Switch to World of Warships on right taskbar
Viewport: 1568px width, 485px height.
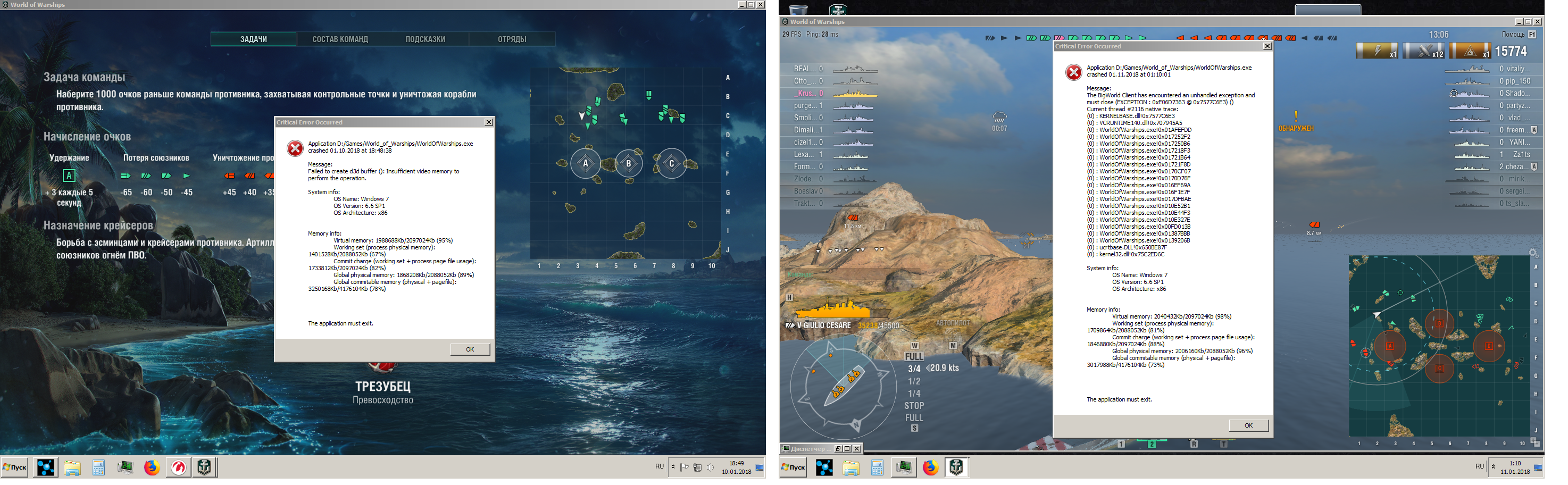click(x=957, y=467)
